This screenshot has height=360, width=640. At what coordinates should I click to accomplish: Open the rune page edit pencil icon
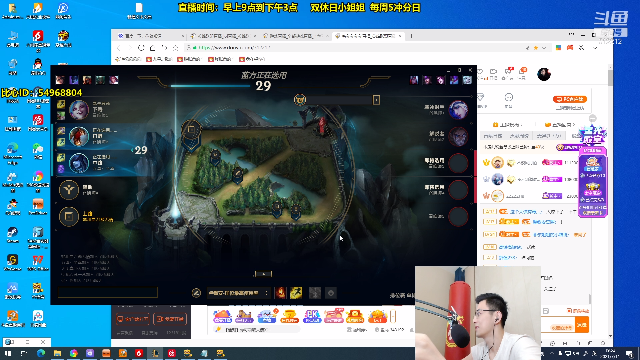click(196, 293)
